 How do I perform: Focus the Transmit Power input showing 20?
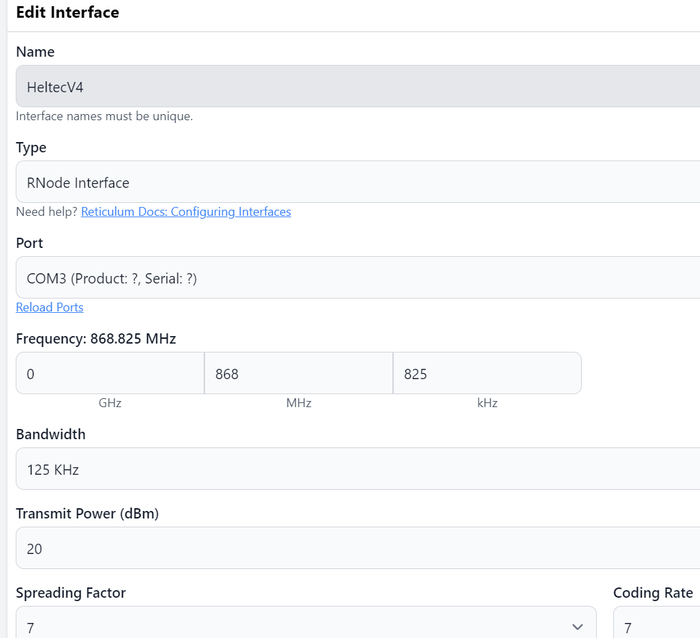tap(350, 549)
